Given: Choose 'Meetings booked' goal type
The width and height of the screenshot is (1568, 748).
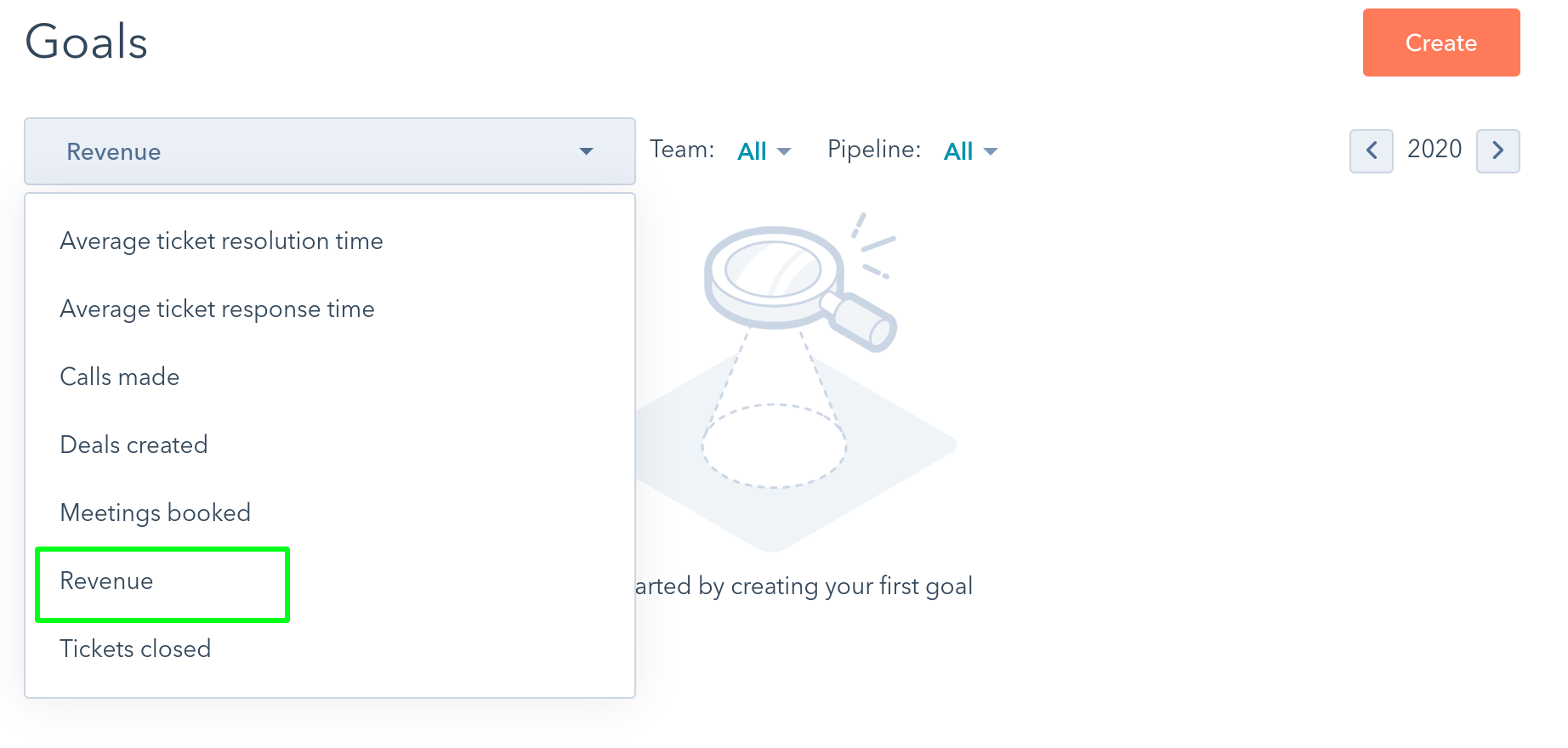Looking at the screenshot, I should coord(156,512).
